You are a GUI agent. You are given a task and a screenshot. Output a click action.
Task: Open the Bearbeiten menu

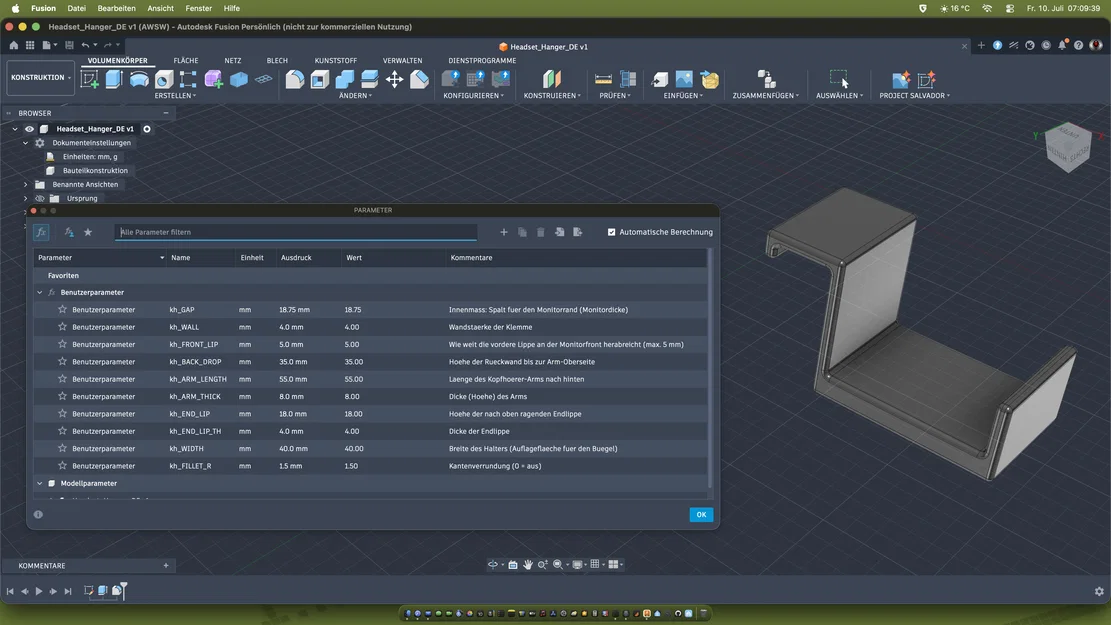tap(116, 9)
